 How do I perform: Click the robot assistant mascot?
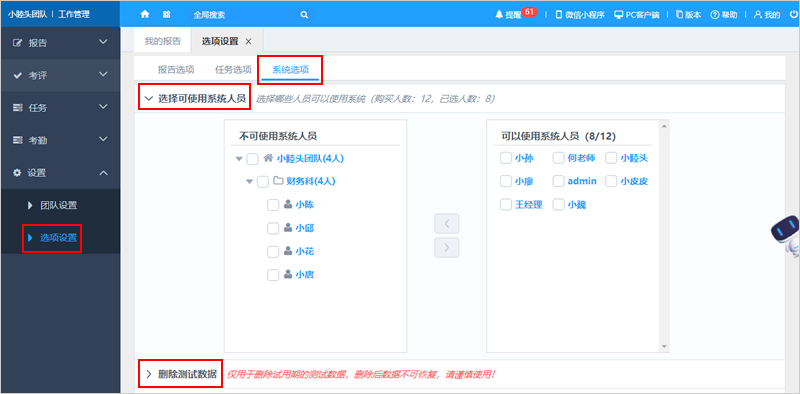pyautogui.click(x=786, y=235)
